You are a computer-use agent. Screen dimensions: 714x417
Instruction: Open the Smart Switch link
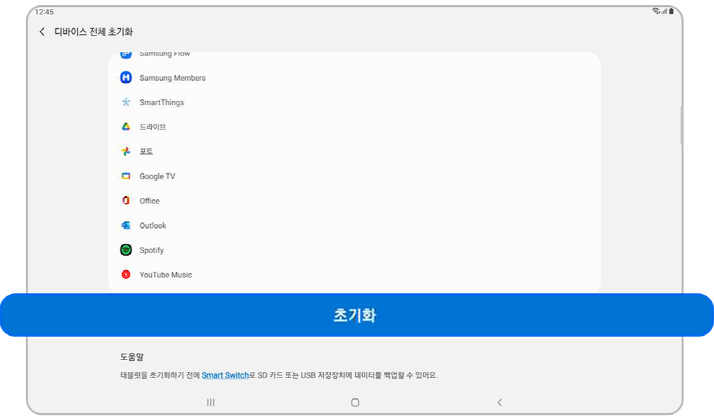225,375
